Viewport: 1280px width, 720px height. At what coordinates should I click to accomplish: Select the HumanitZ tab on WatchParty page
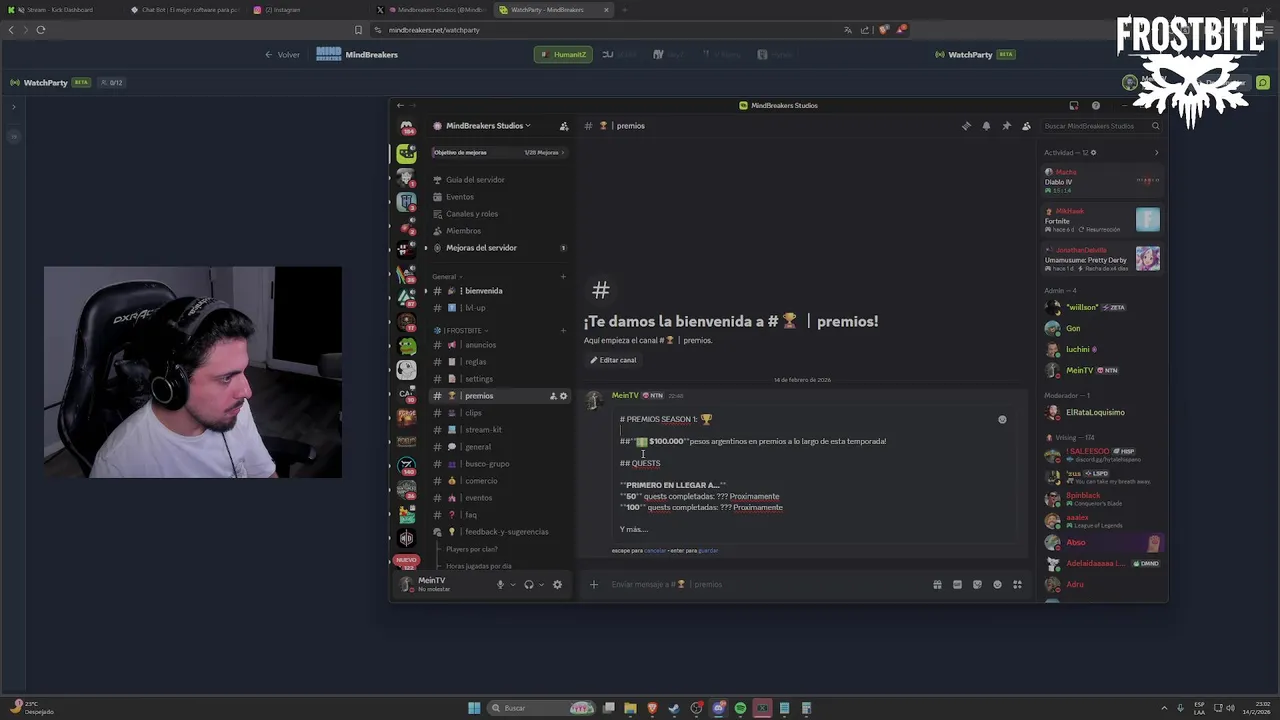pyautogui.click(x=563, y=55)
